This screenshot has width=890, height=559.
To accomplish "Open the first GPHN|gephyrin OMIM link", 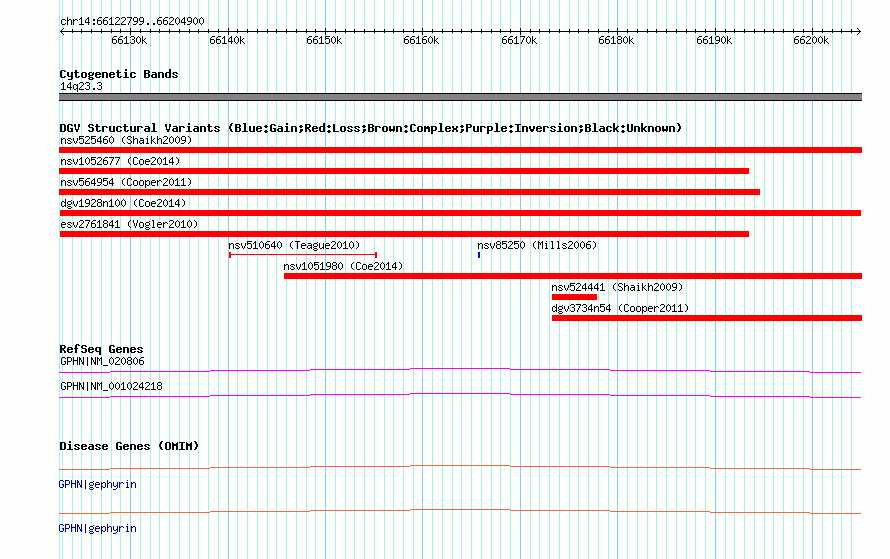I will coord(98,484).
